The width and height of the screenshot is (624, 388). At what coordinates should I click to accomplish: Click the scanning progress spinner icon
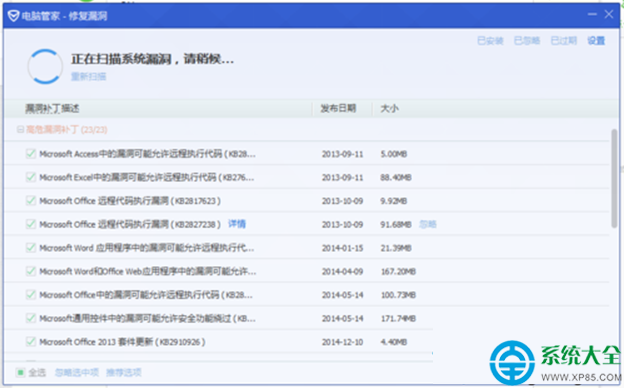(x=45, y=66)
